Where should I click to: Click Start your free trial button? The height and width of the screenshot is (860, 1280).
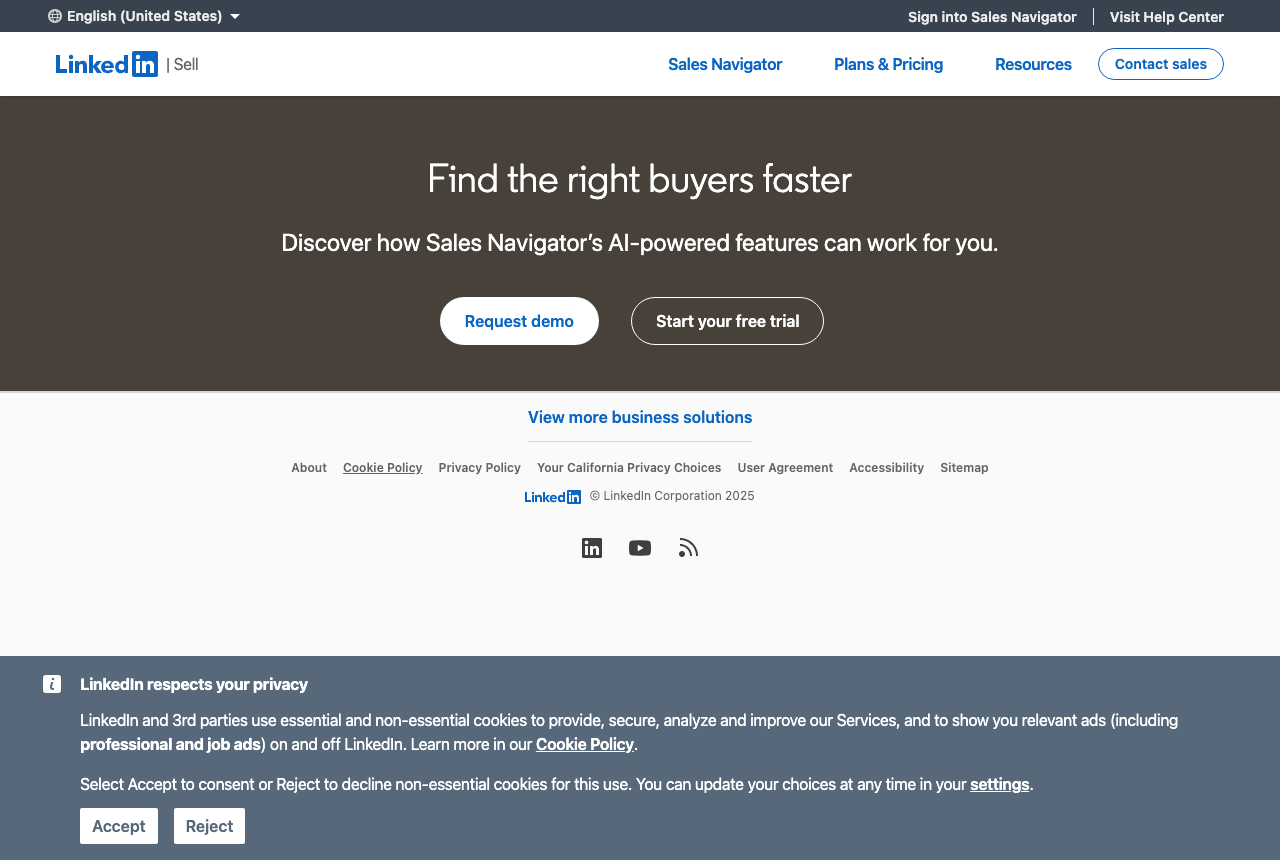coord(727,321)
